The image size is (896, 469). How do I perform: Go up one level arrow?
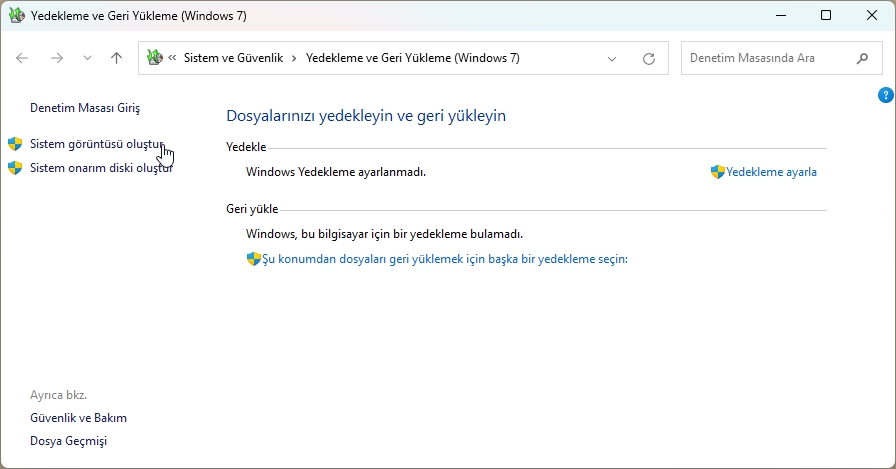click(x=117, y=58)
